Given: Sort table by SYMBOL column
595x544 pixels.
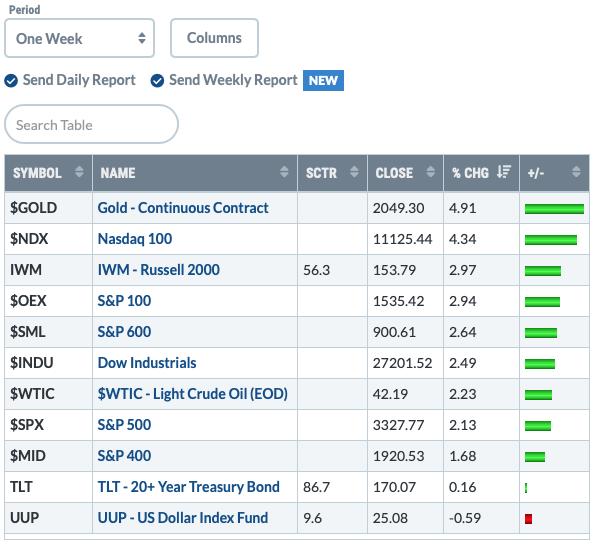Looking at the screenshot, I should tap(49, 173).
